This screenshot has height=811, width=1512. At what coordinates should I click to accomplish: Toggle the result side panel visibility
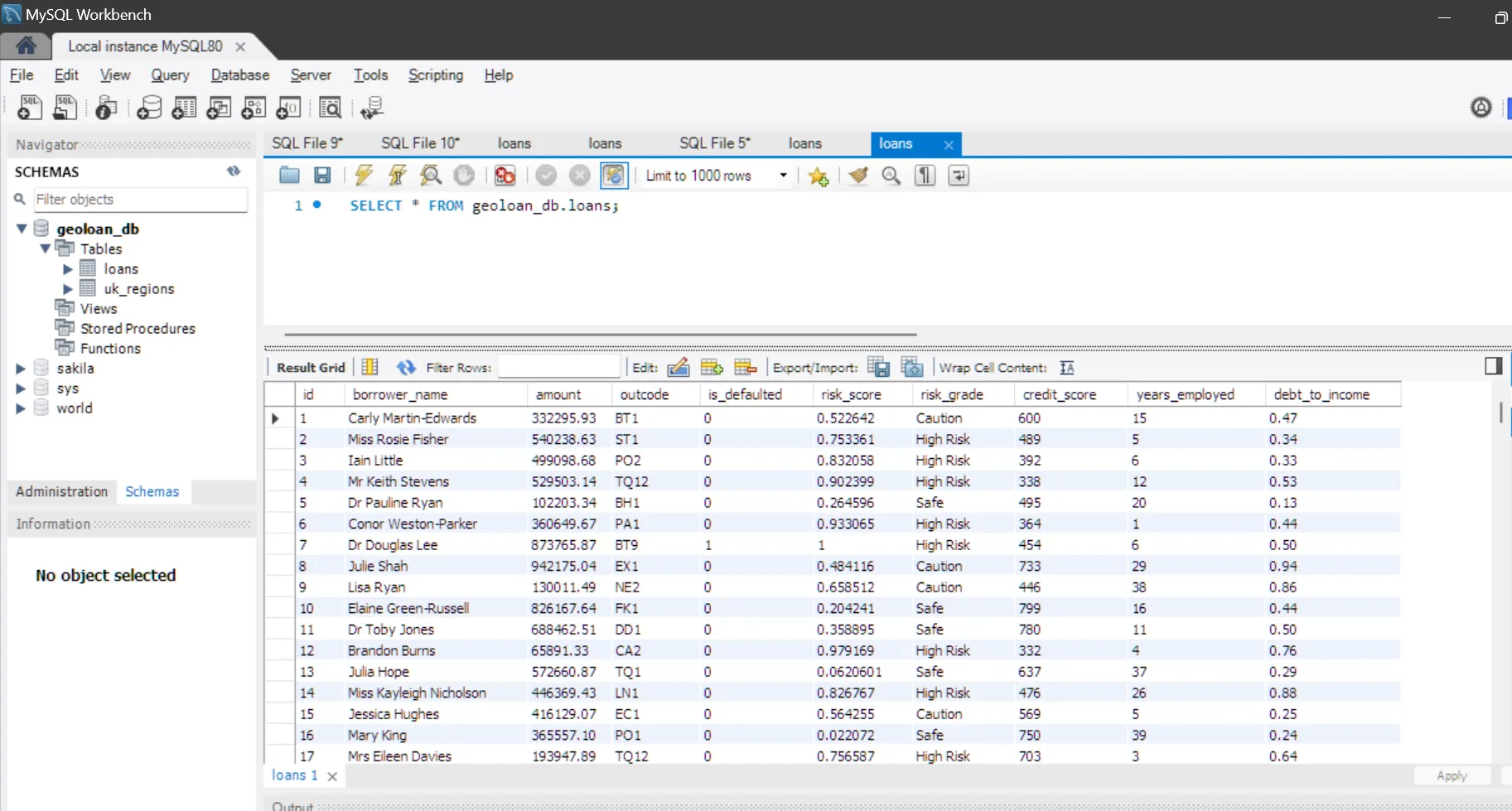click(x=1493, y=366)
